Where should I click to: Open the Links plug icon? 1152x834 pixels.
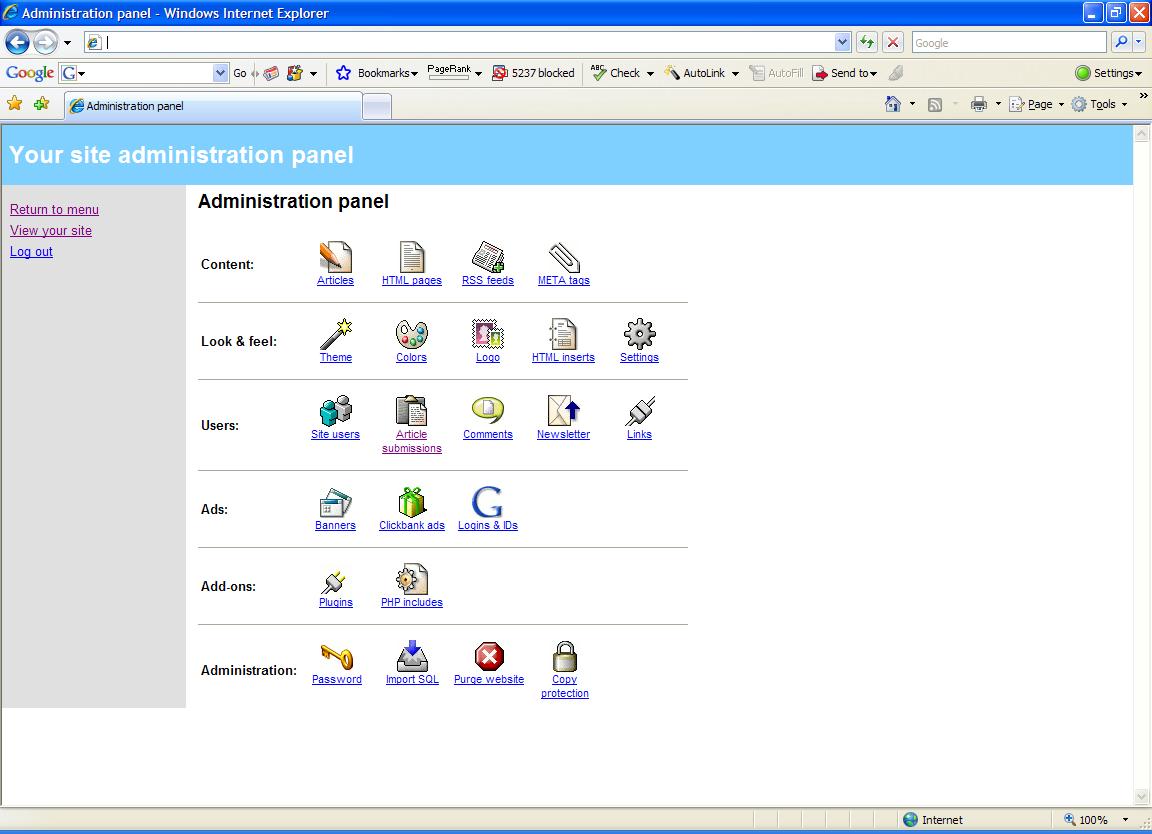(639, 411)
